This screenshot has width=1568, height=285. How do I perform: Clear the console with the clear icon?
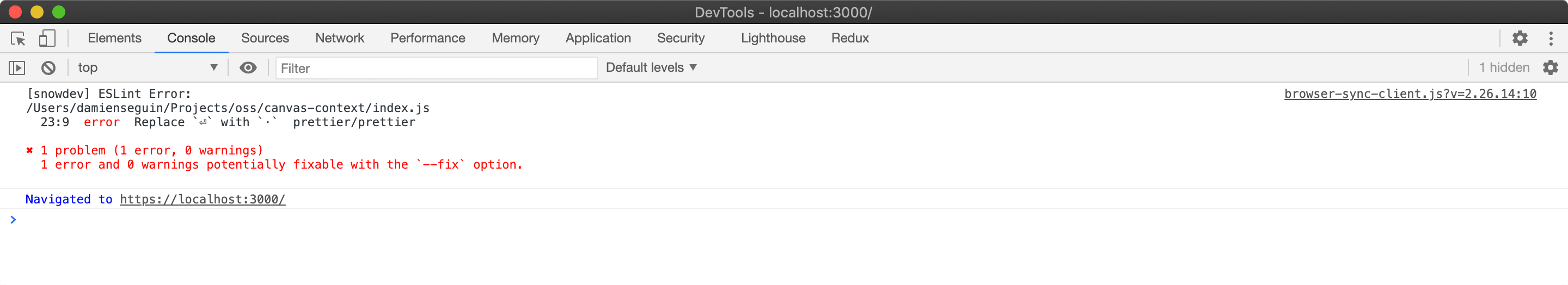pos(48,68)
